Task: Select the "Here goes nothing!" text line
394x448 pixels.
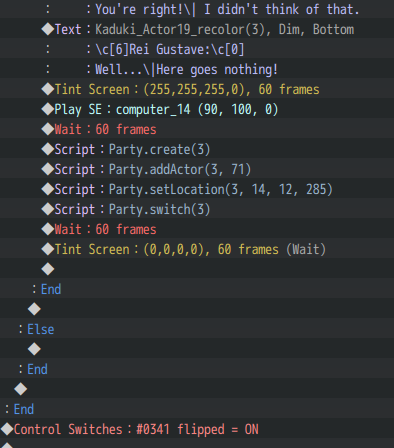Action: coord(197,69)
